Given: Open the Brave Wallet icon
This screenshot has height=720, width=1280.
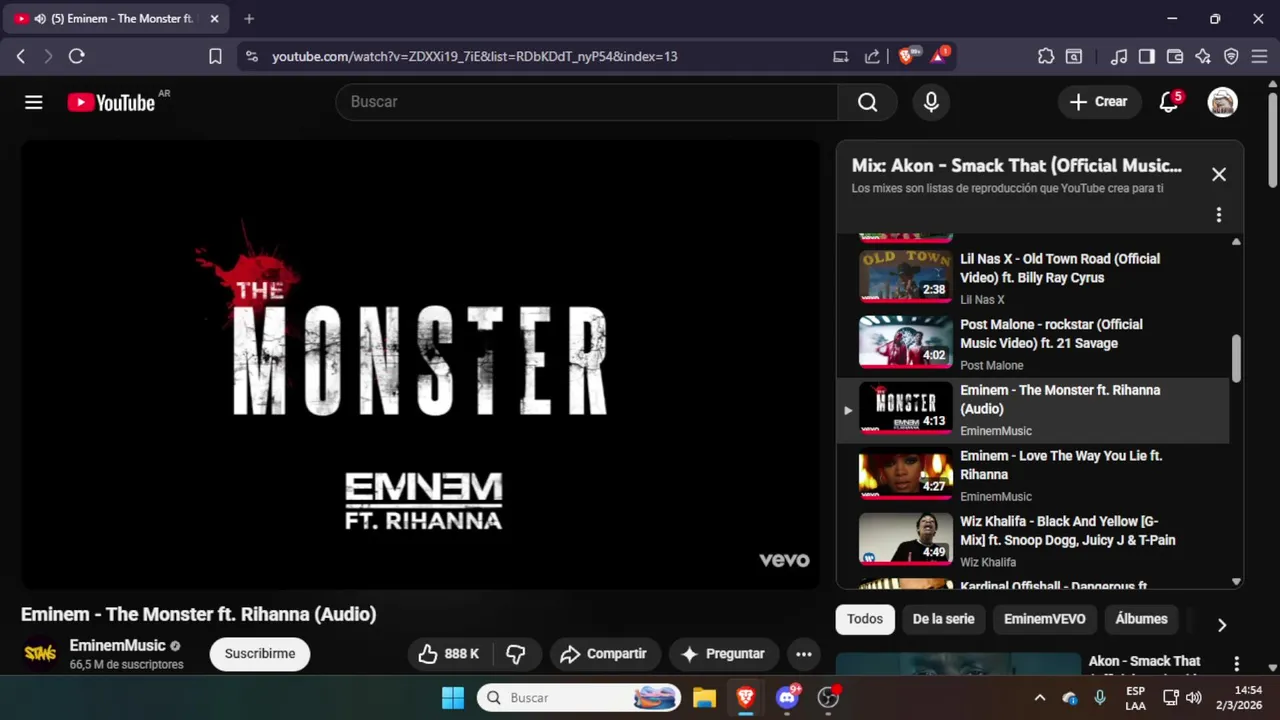Looking at the screenshot, I should coord(1175,56).
